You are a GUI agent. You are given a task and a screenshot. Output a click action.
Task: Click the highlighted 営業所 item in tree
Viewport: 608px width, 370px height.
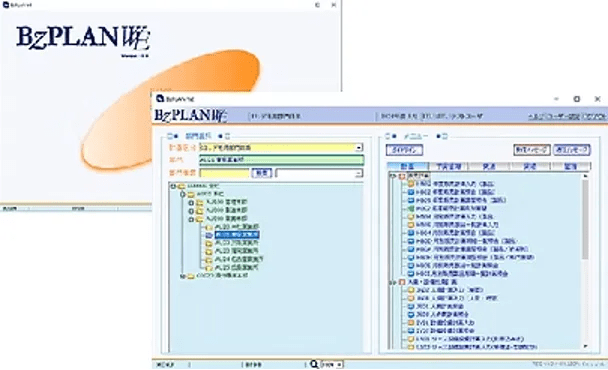point(237,235)
